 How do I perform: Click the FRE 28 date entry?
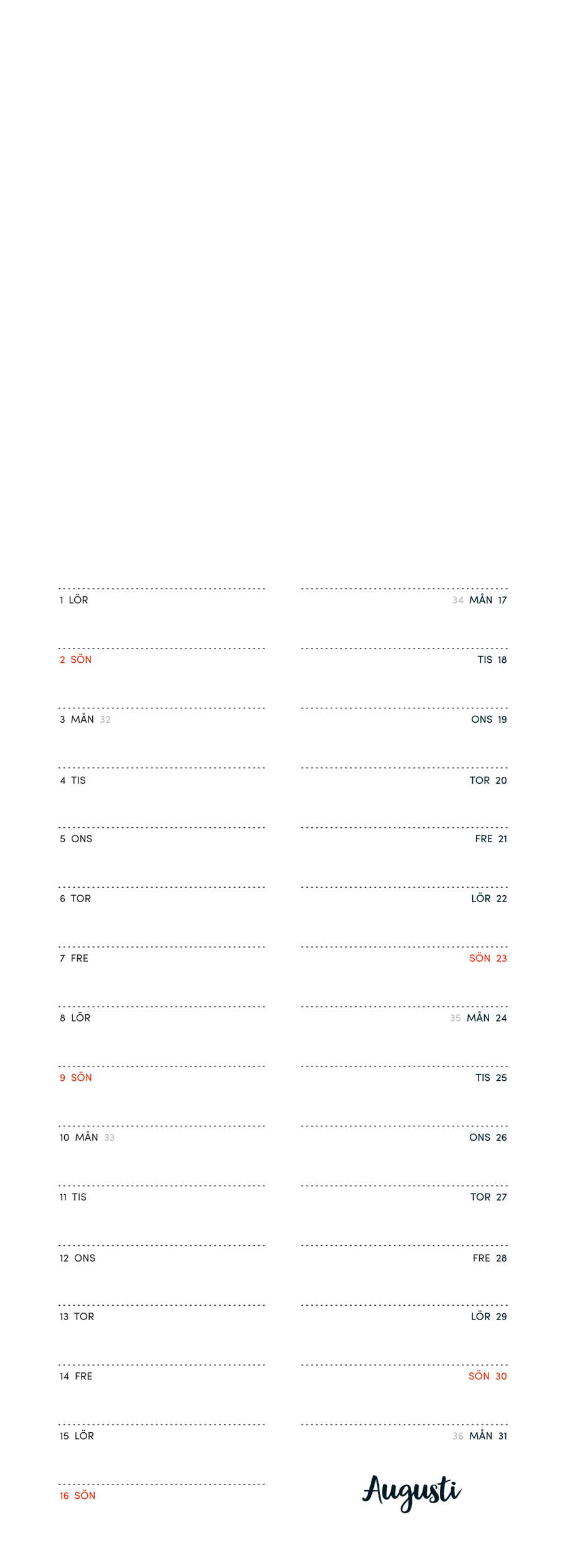click(x=489, y=1258)
